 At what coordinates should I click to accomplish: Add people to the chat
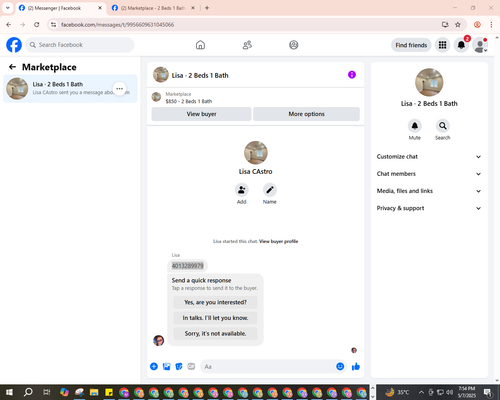point(242,190)
